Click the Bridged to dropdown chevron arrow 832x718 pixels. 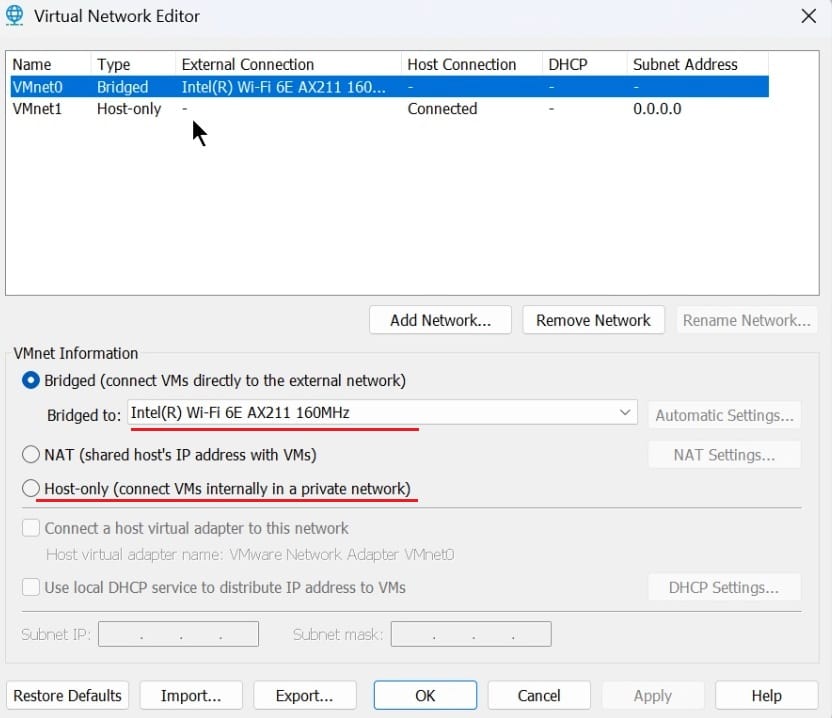[624, 412]
